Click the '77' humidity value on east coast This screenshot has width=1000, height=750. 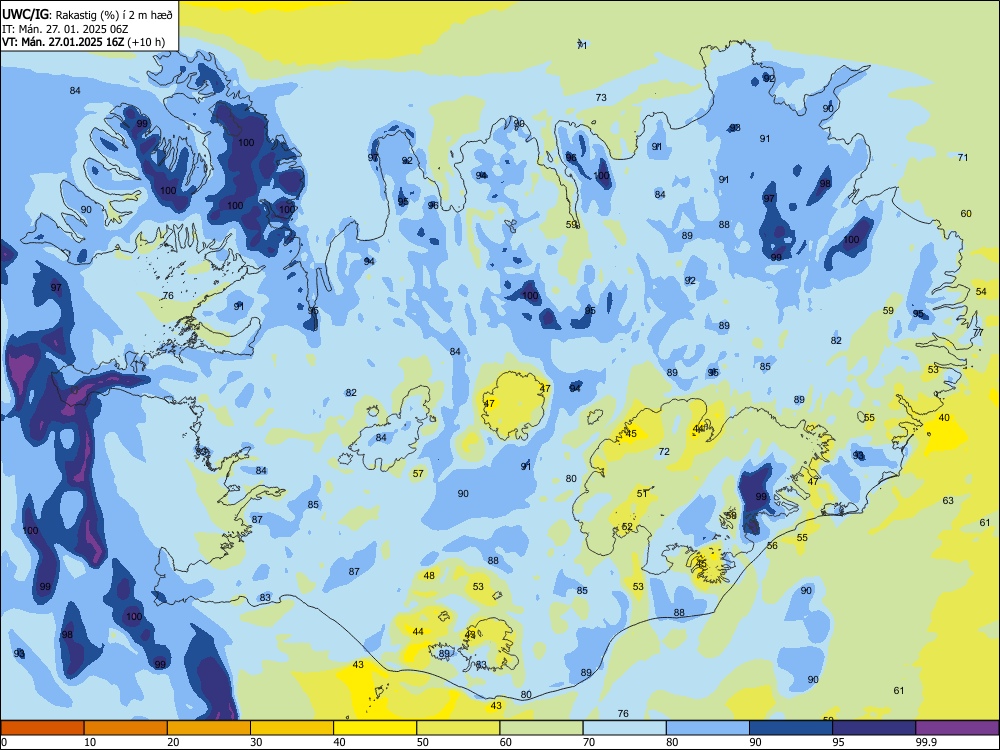(x=978, y=333)
